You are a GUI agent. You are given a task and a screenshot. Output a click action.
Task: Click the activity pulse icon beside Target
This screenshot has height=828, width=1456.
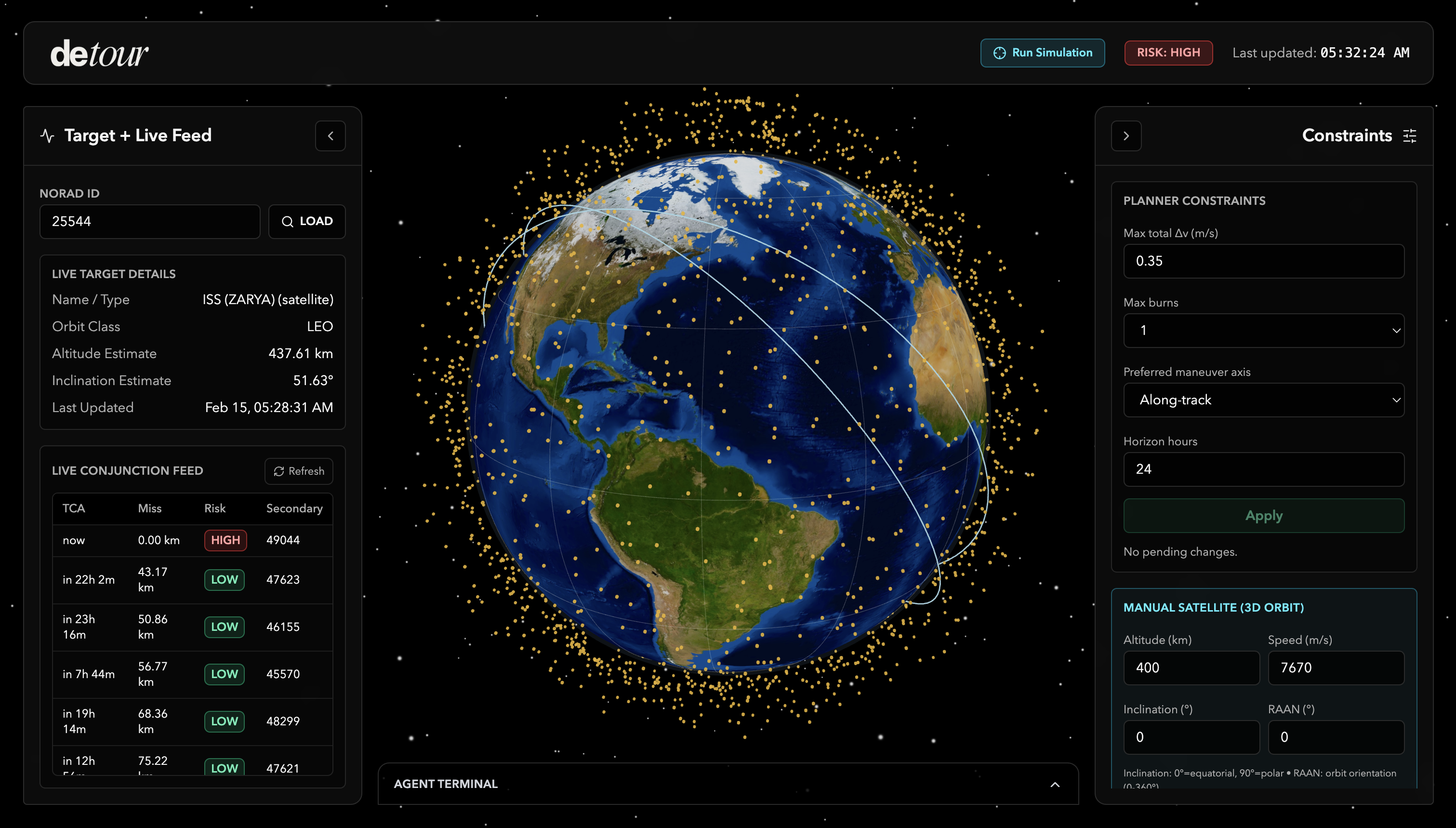coord(48,136)
